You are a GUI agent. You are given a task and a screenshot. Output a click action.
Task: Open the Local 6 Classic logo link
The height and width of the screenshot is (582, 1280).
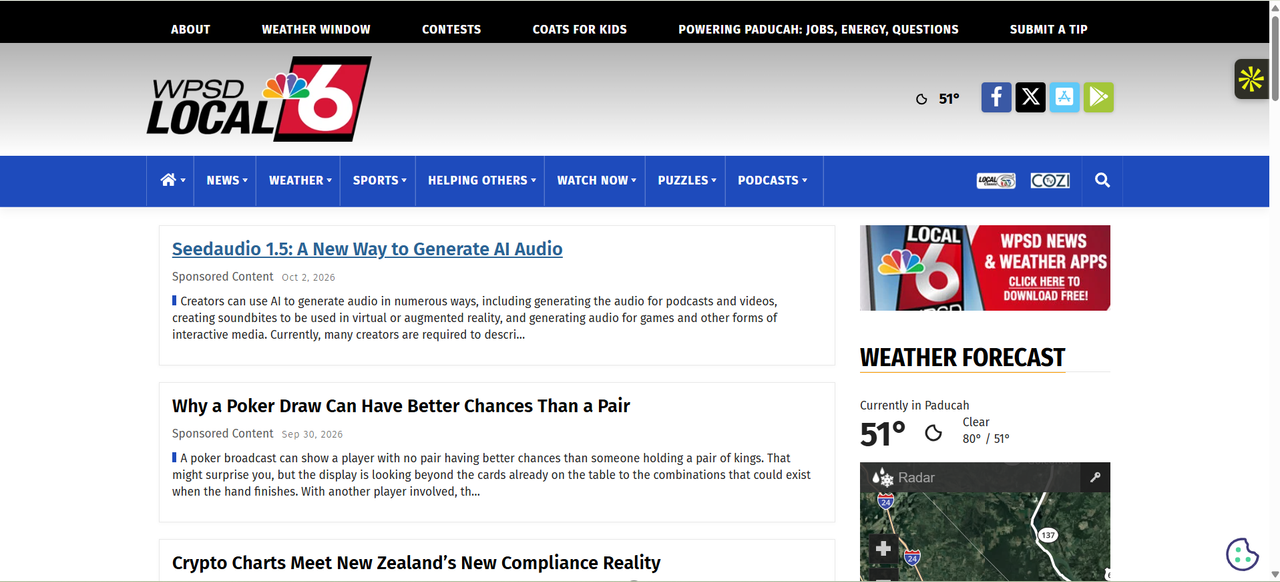[x=996, y=181]
